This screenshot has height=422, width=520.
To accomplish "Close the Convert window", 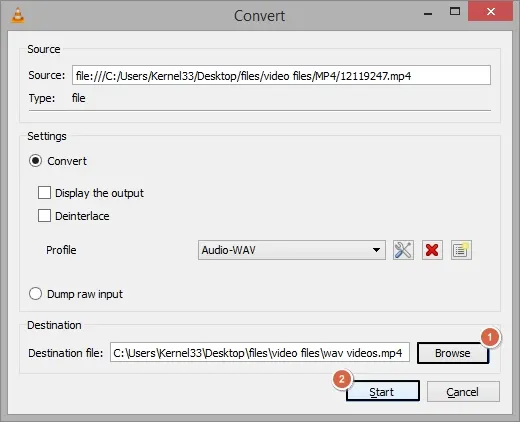I will (490, 12).
